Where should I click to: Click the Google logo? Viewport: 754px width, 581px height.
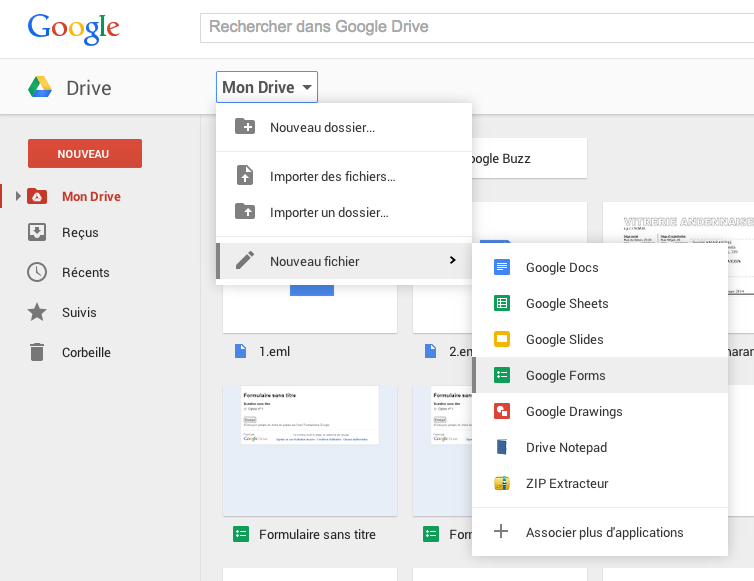coord(73,28)
